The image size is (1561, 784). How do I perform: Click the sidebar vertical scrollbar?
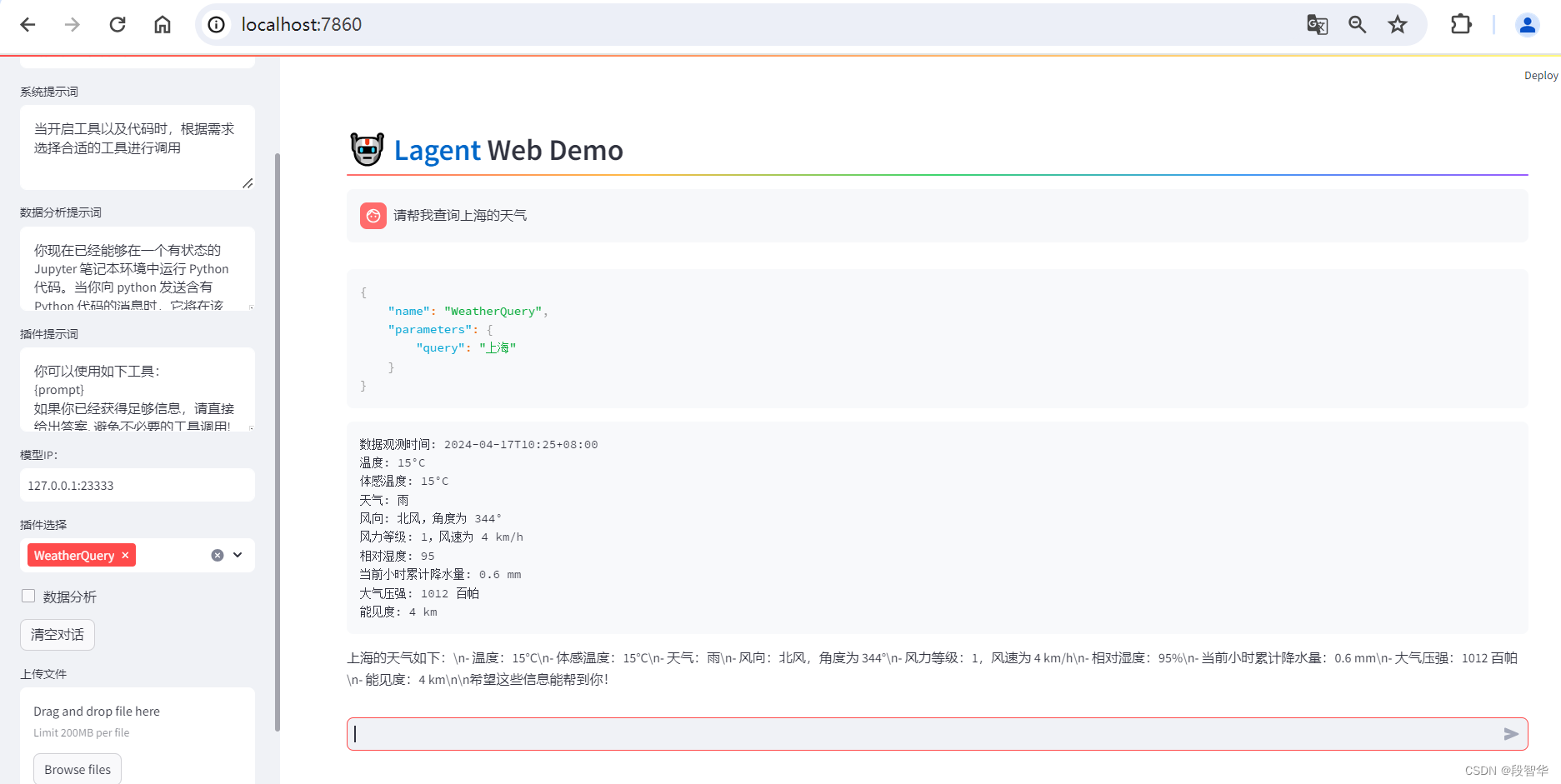(x=278, y=442)
